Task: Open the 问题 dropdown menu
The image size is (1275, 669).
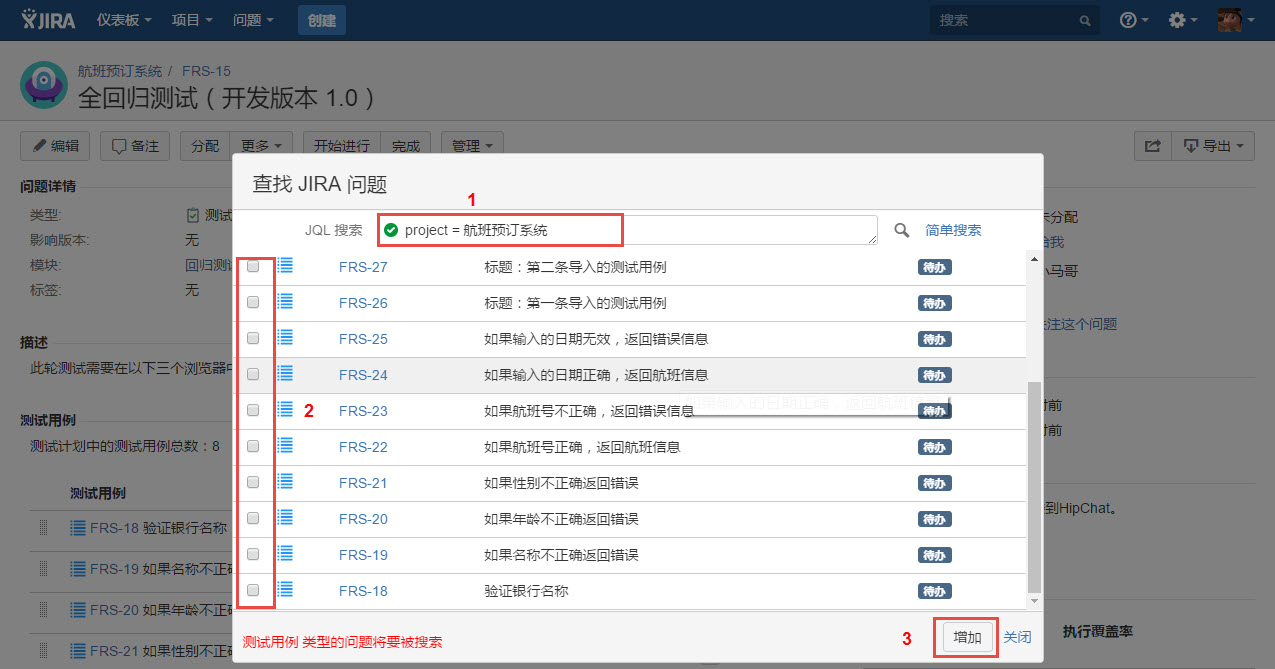Action: (x=253, y=20)
